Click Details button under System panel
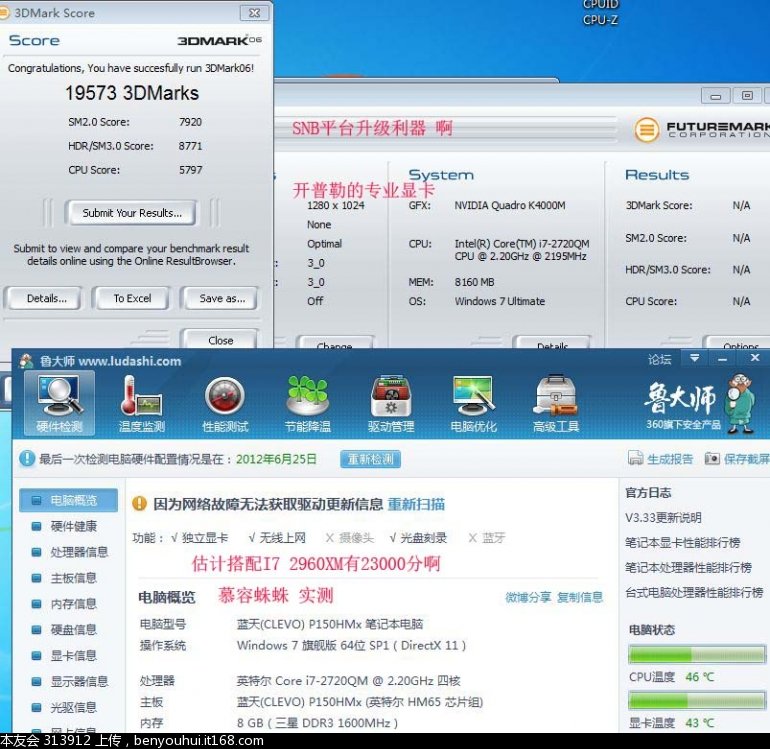This screenshot has height=749, width=770. coord(552,343)
